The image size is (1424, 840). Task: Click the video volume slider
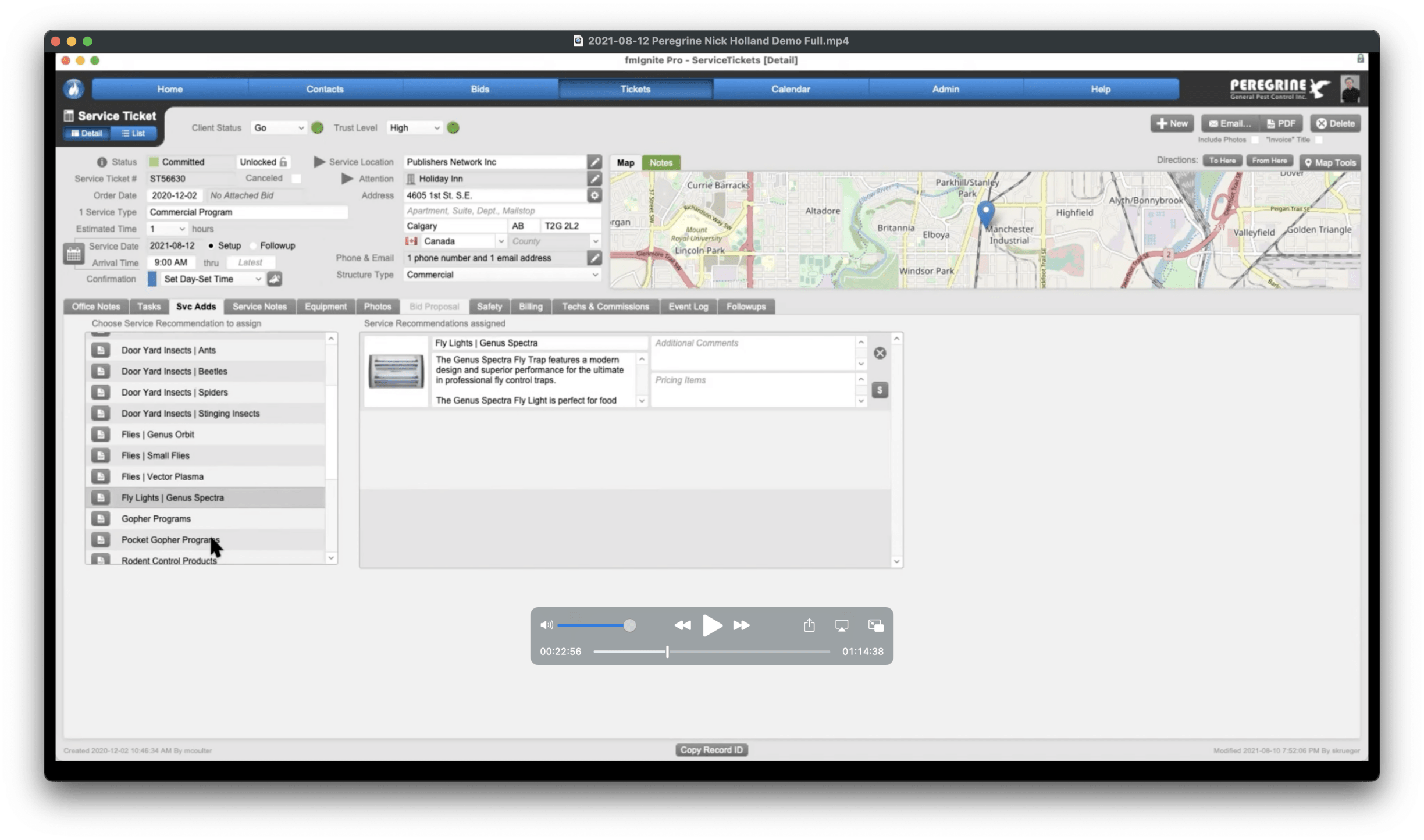pos(596,625)
